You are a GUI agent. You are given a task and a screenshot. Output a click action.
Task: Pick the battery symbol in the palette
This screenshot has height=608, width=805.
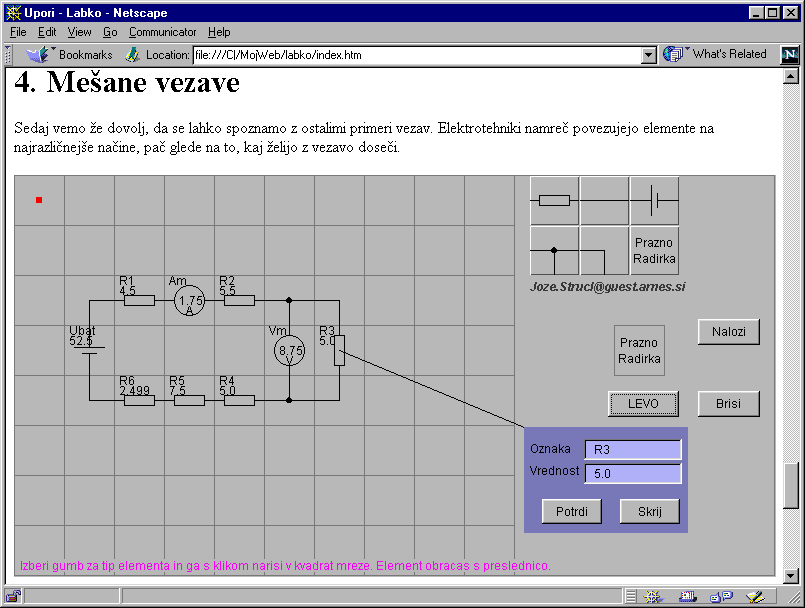(654, 200)
